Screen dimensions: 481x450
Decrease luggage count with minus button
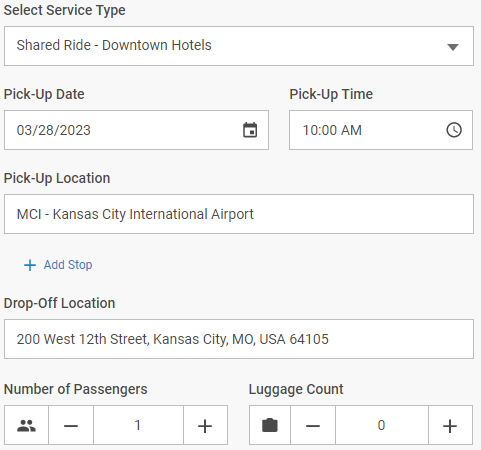point(313,425)
